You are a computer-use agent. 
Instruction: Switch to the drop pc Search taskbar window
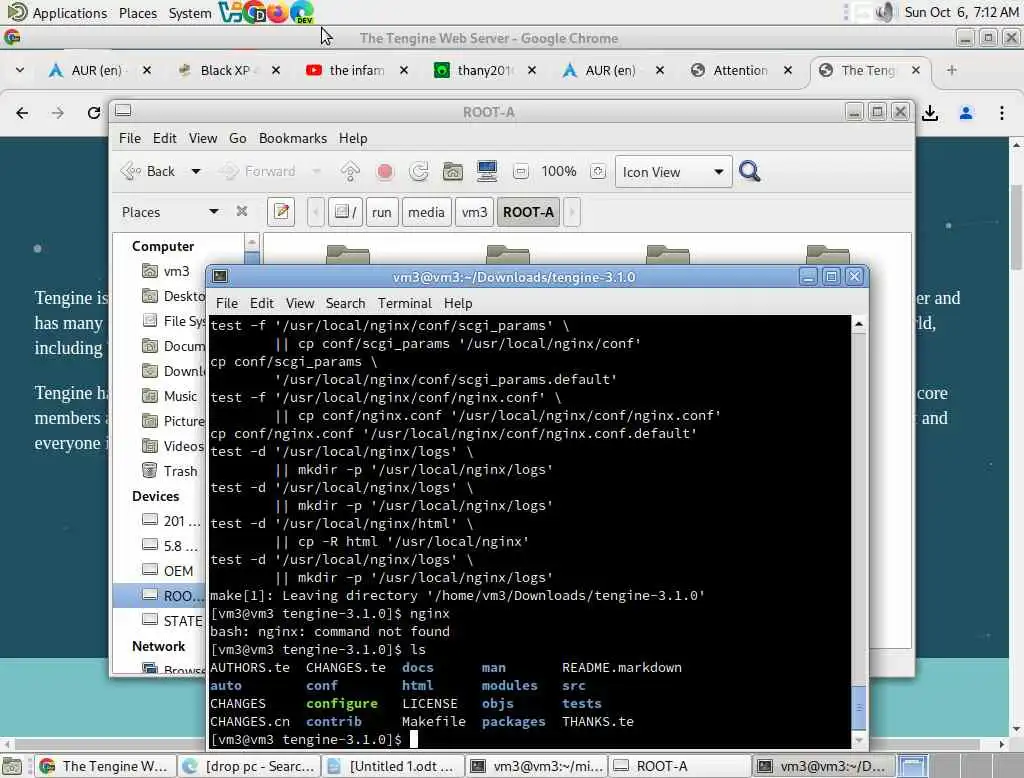249,766
